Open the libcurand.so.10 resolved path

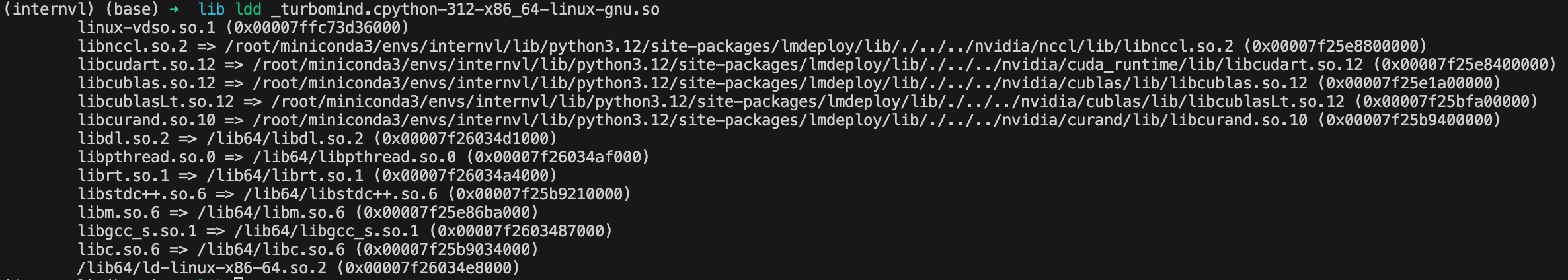click(779, 120)
